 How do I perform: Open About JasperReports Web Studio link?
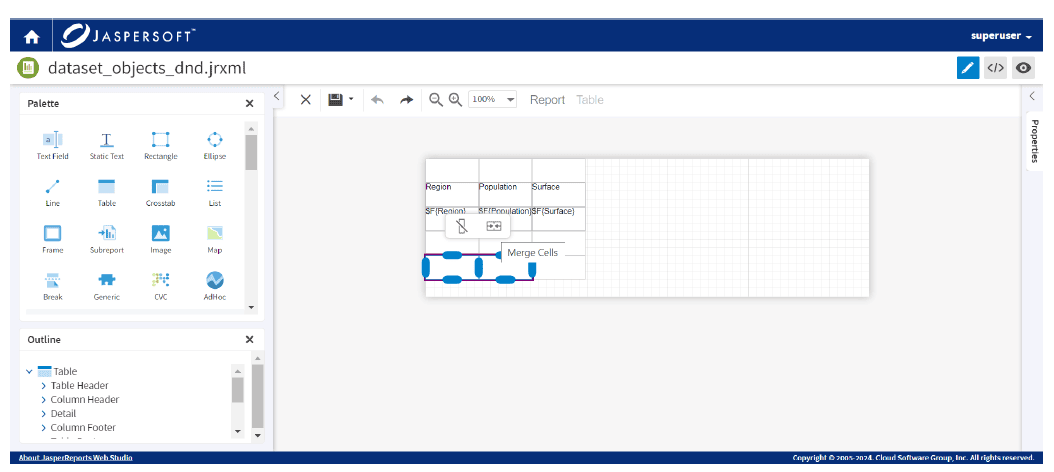75,458
